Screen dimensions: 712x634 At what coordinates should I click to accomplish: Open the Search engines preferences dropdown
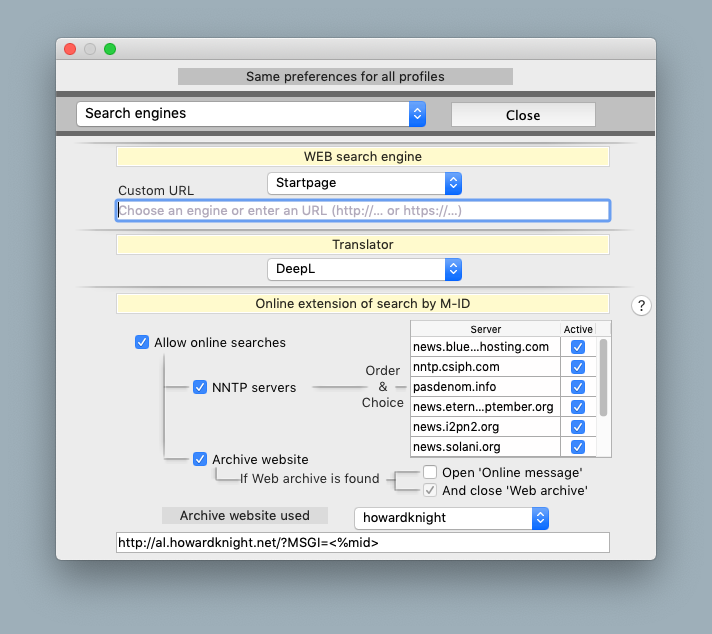[251, 114]
